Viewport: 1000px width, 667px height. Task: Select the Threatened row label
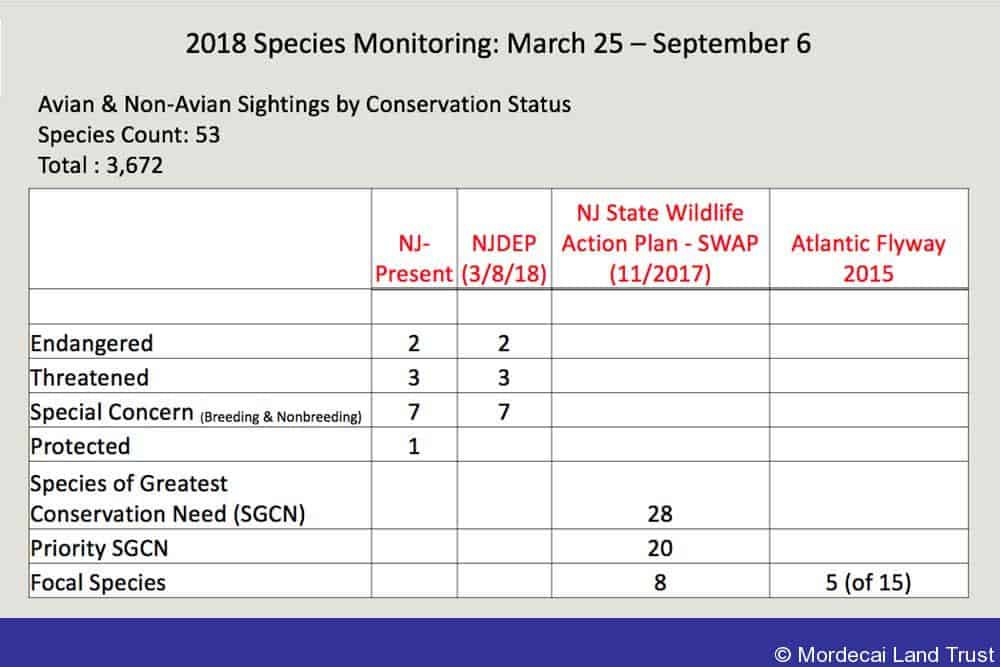[89, 377]
